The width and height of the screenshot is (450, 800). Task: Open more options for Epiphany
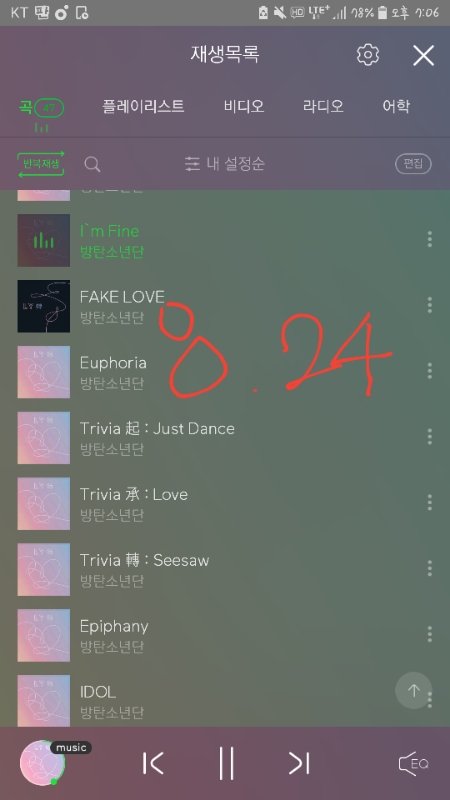click(430, 634)
